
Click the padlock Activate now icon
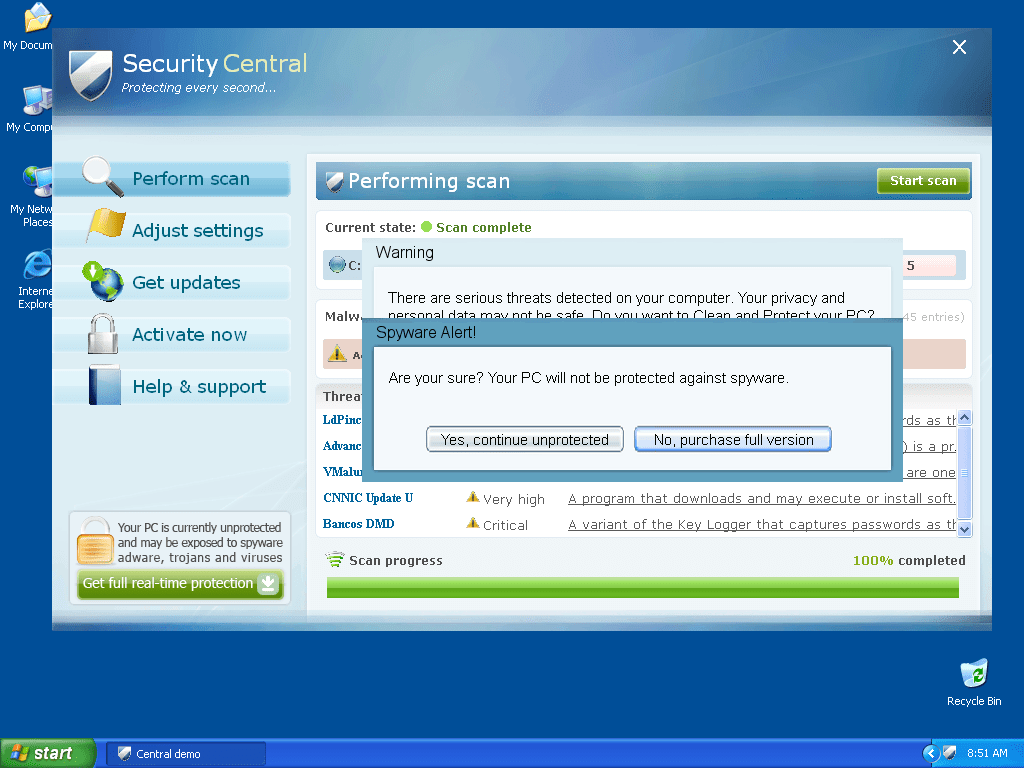pos(103,334)
